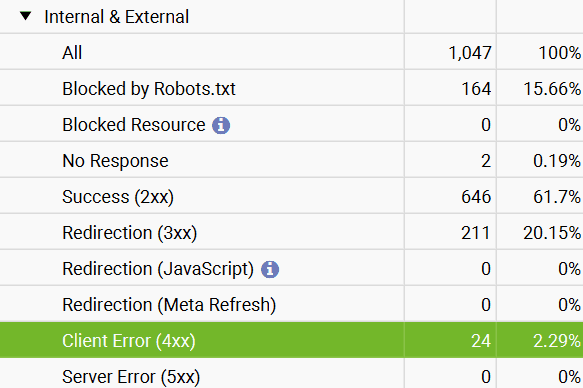Click the 61.7% percentage for Success
The width and height of the screenshot is (583, 388).
coord(557,197)
